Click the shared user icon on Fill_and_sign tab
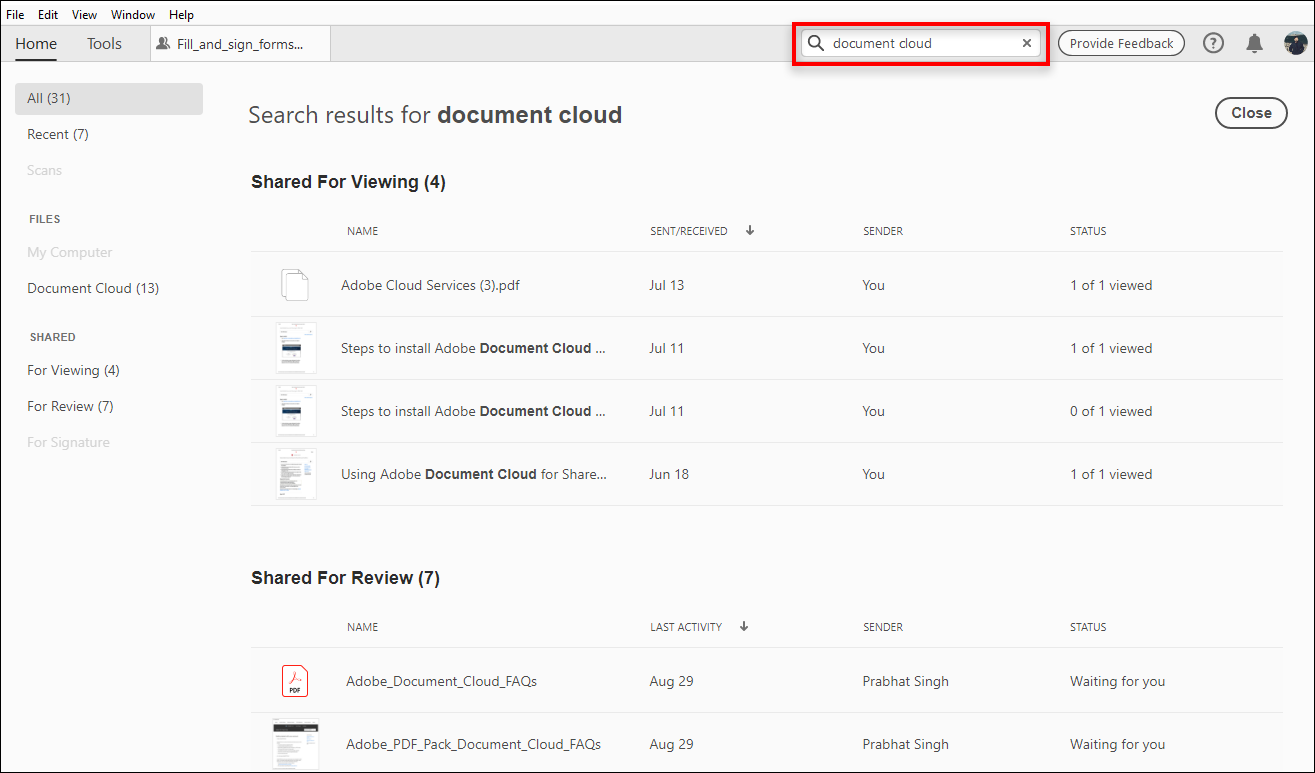The width and height of the screenshot is (1315, 773). 163,43
